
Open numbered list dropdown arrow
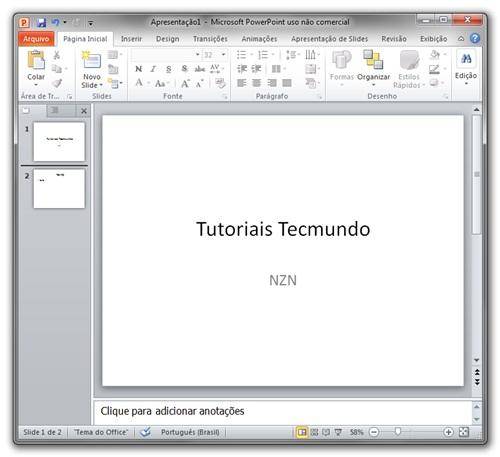click(273, 55)
